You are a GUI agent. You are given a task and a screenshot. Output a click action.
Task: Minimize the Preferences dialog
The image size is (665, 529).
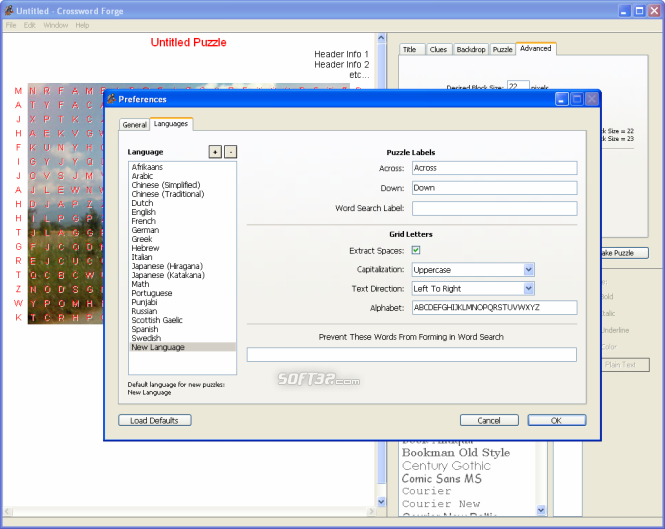(562, 99)
